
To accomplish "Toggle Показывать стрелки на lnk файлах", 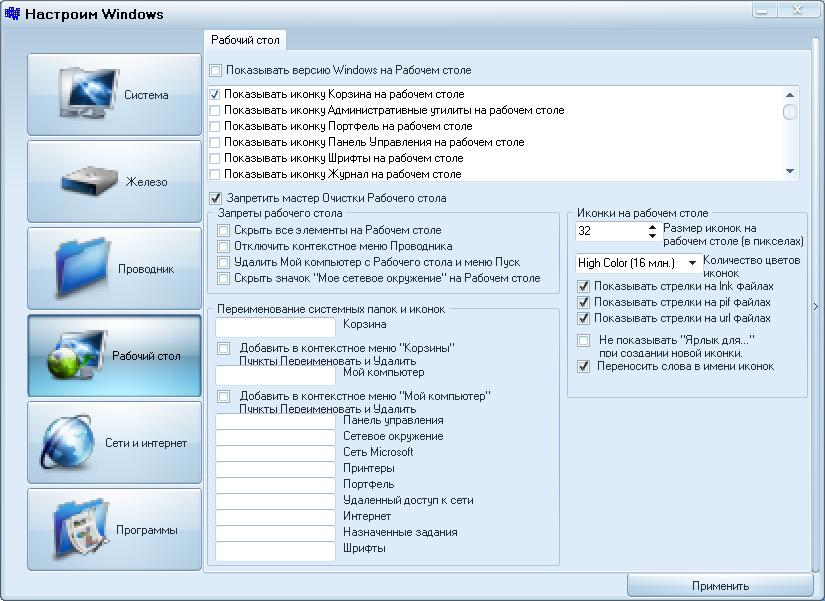I will pos(583,286).
